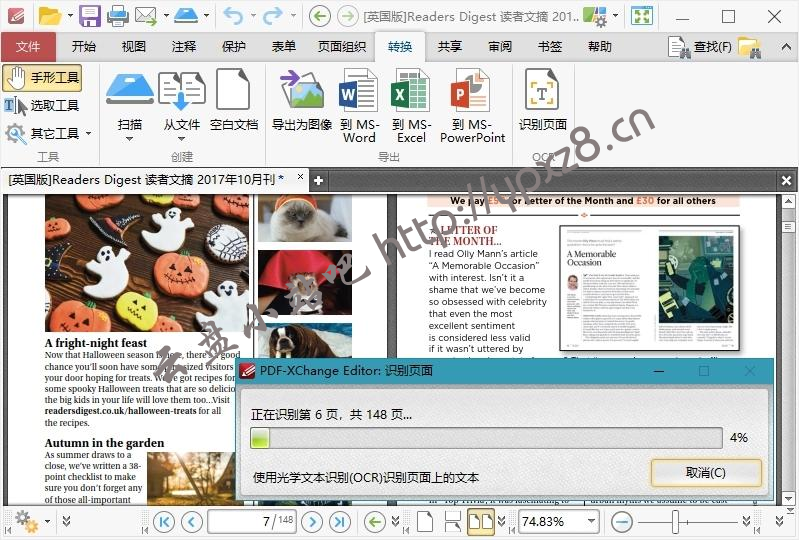The image size is (799, 540).
Task: Switch to the 注释 ribbon tab
Action: [x=183, y=46]
